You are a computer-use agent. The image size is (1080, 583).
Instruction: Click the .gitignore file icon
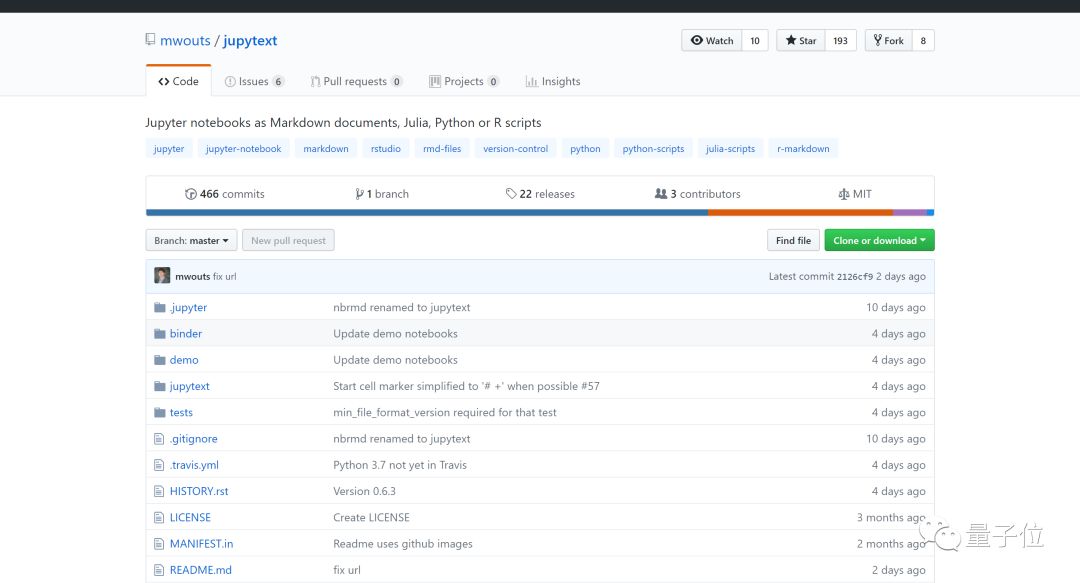[x=159, y=438]
